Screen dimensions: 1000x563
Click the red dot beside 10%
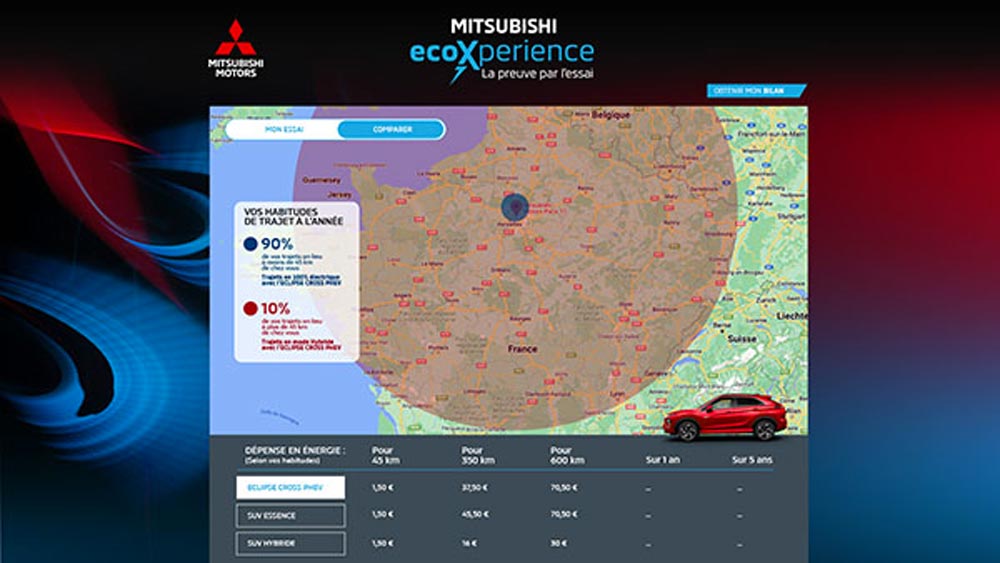tap(251, 309)
